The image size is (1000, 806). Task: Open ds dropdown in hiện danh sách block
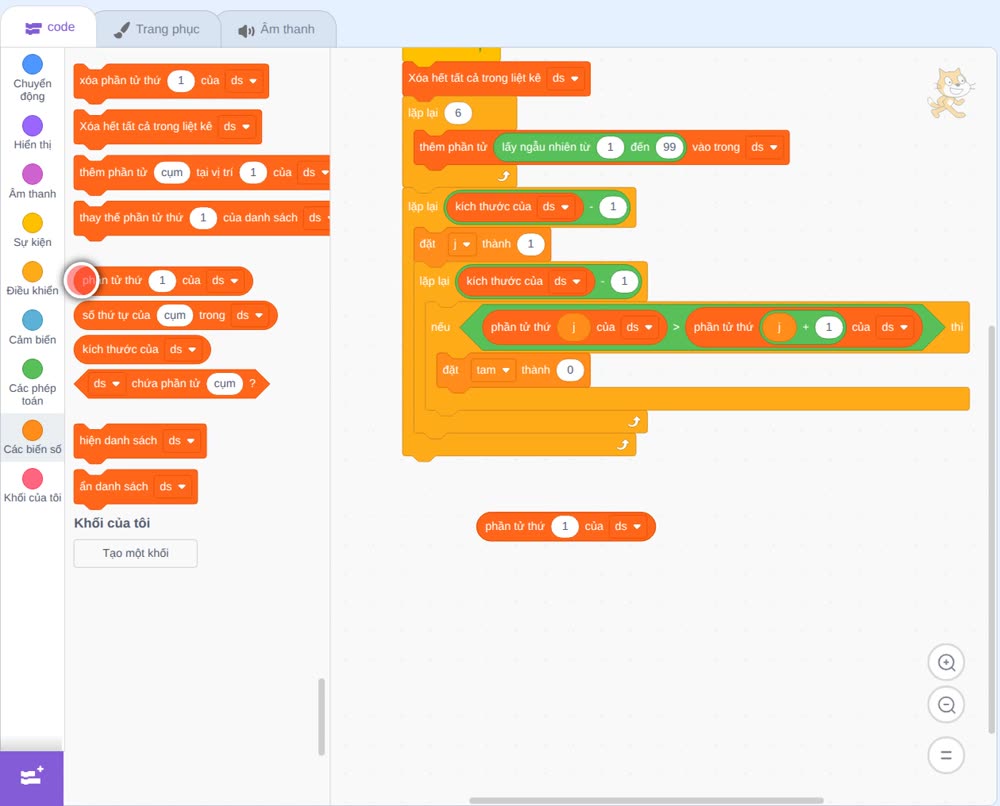pyautogui.click(x=182, y=441)
